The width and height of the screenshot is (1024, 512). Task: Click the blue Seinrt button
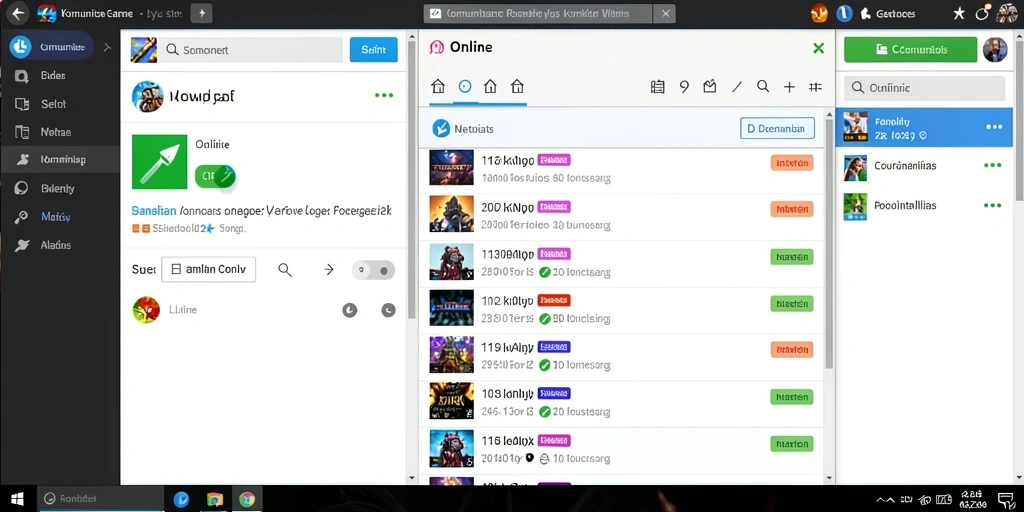(374, 50)
